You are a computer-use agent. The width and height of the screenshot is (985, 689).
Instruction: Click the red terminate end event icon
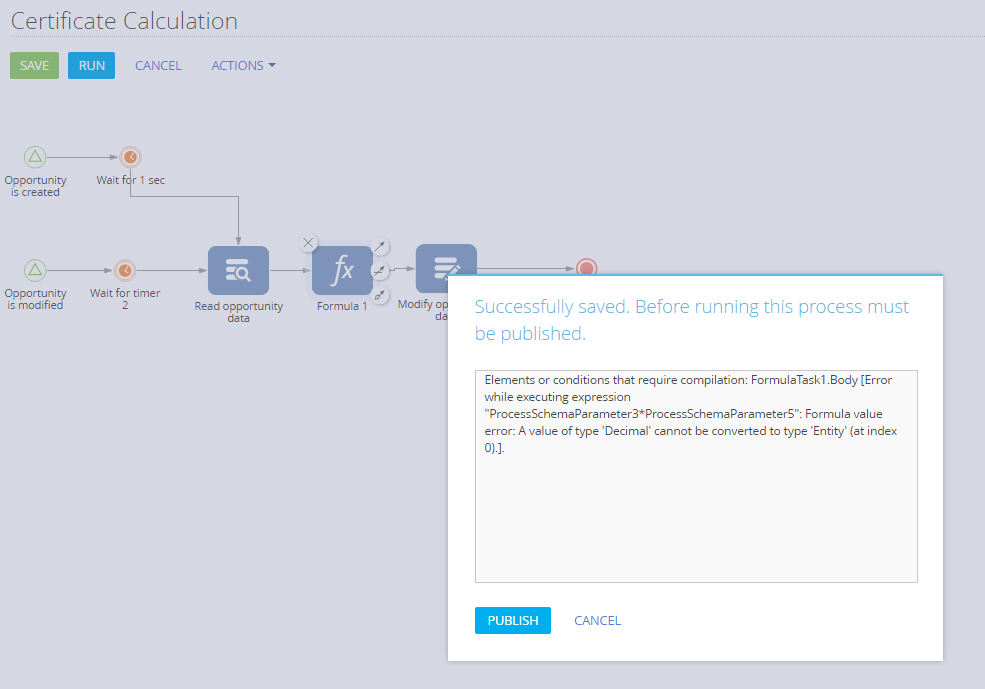pyautogui.click(x=587, y=268)
